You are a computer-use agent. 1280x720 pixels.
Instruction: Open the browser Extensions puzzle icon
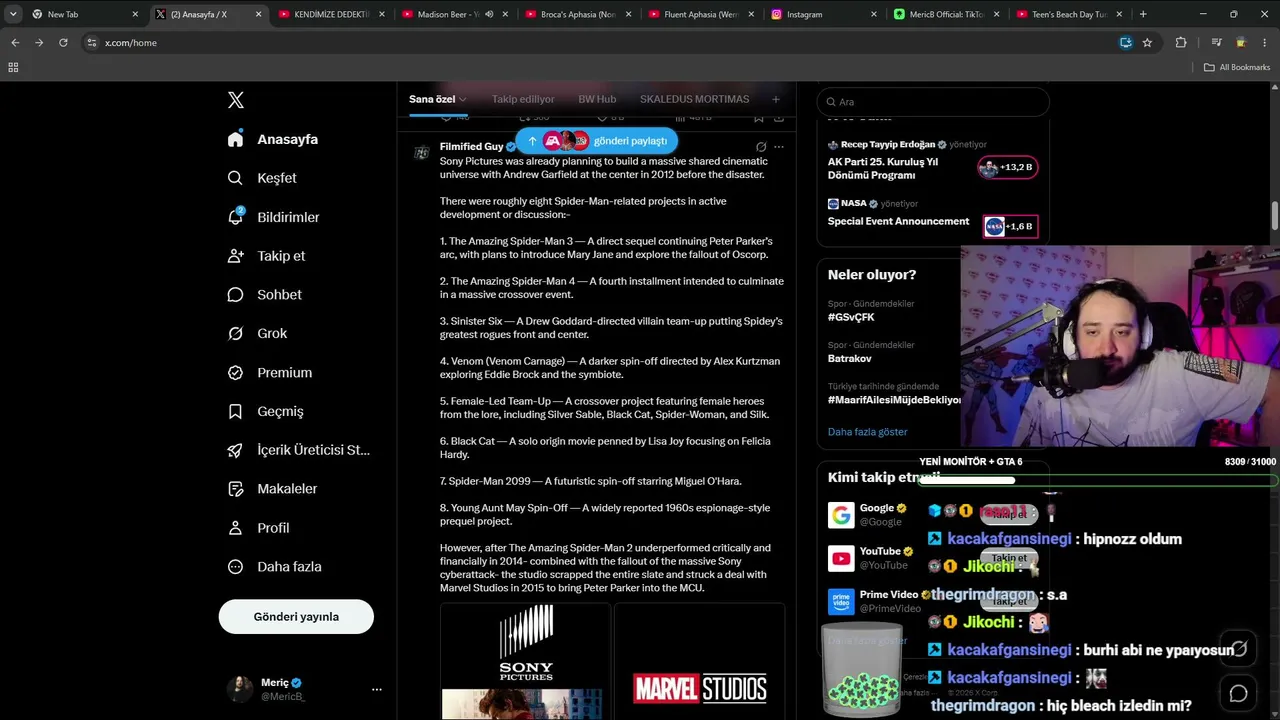(1181, 43)
